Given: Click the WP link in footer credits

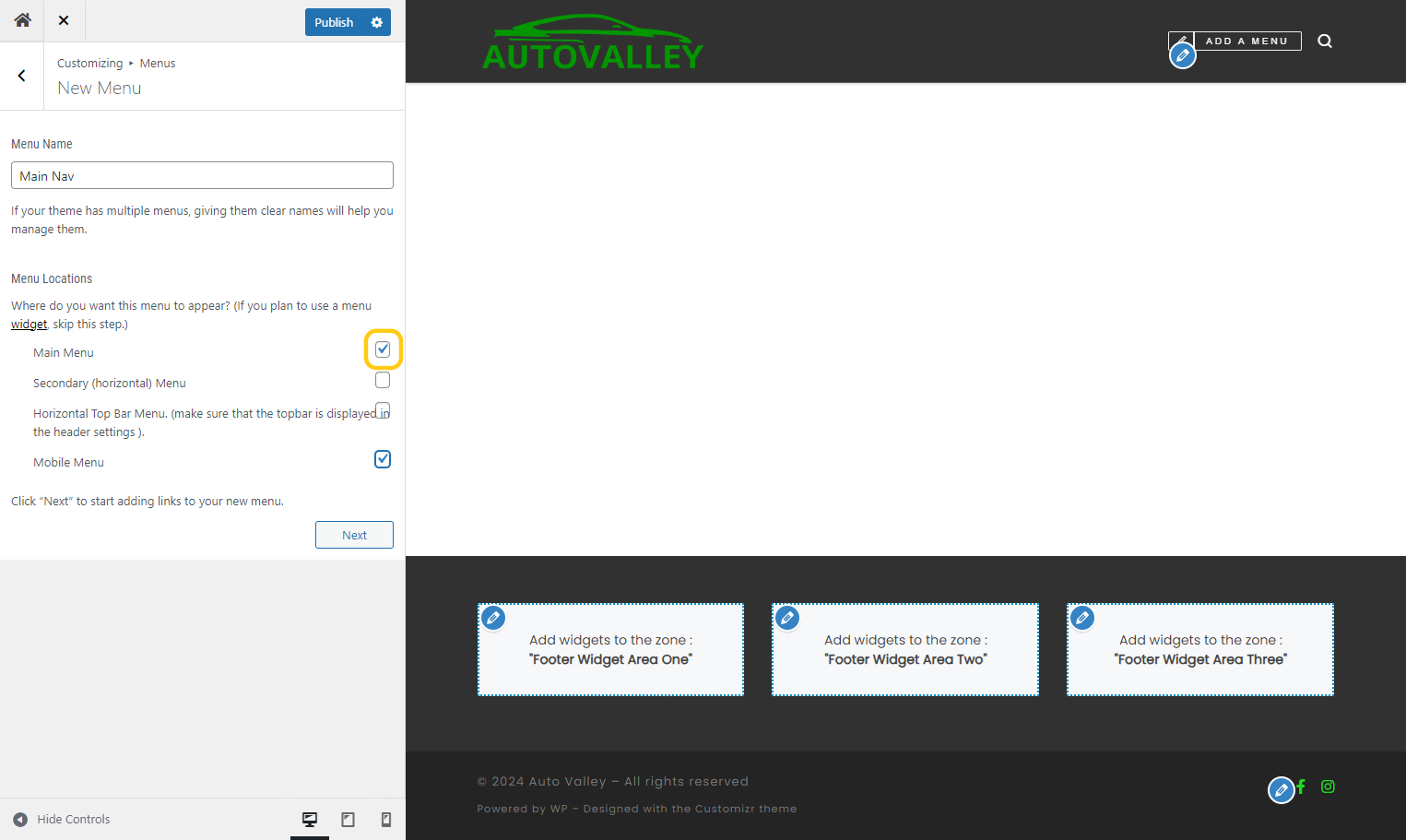Looking at the screenshot, I should point(559,809).
